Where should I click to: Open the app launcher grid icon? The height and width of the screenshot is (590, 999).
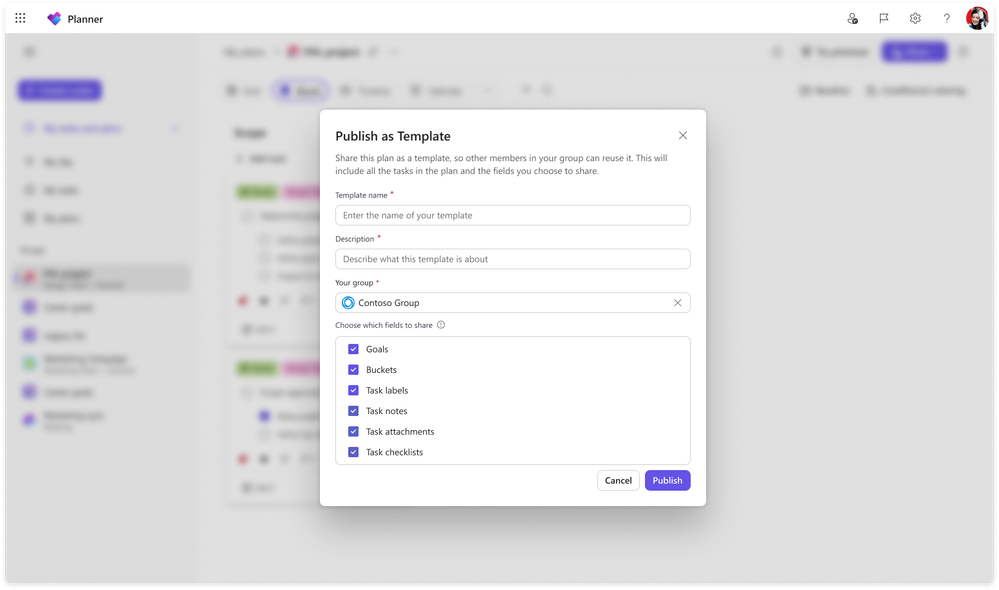(20, 18)
